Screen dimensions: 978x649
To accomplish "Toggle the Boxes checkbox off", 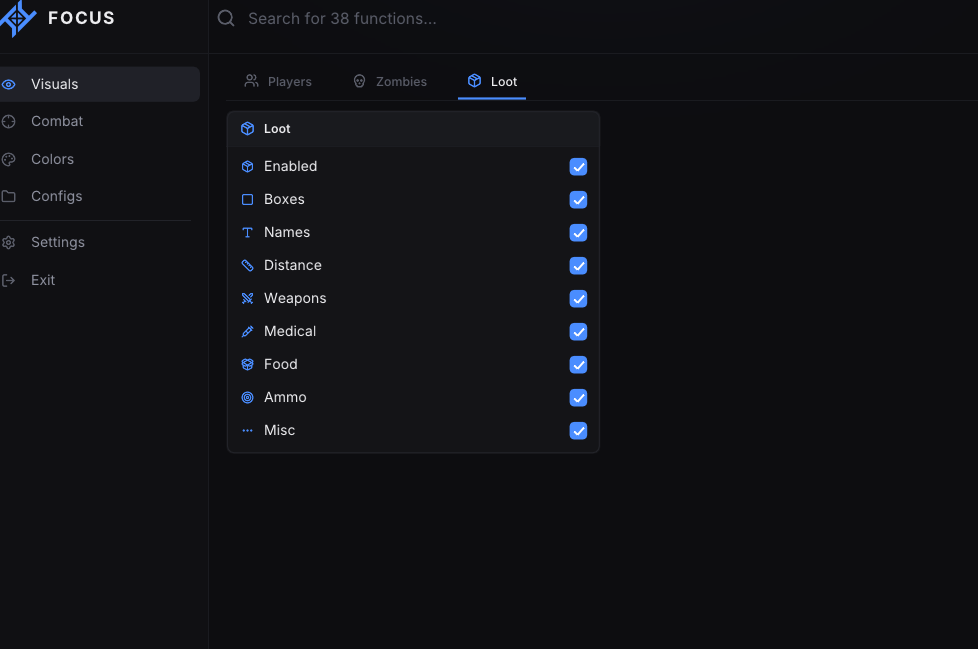I will (x=578, y=200).
